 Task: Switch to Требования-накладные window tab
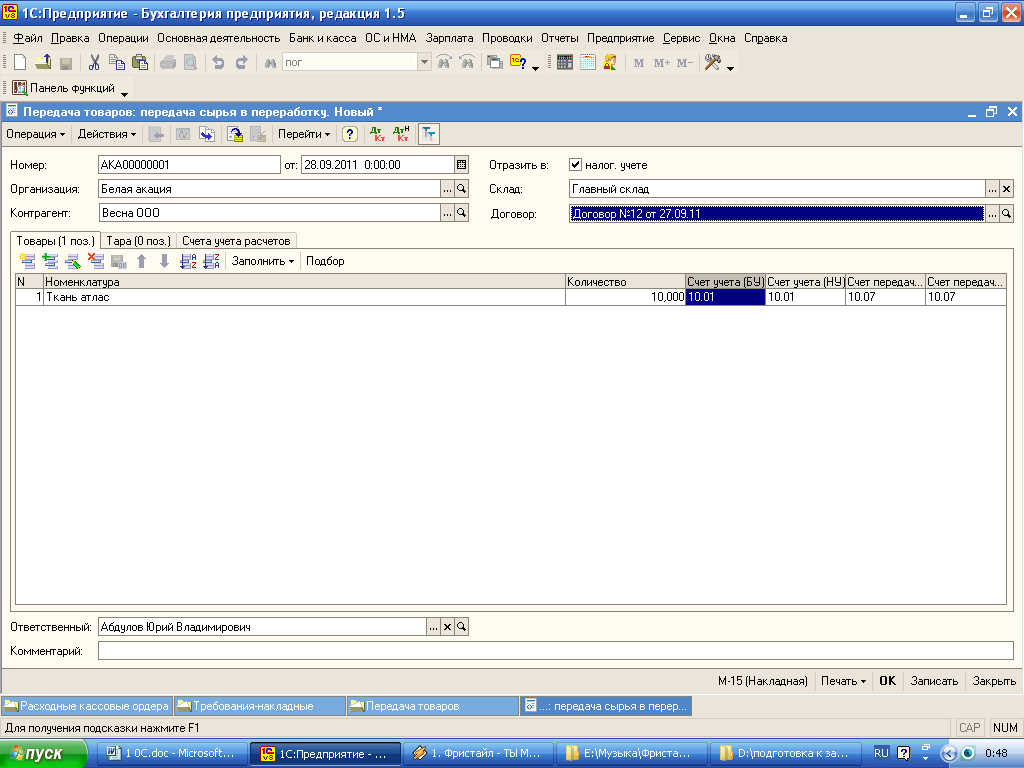pyautogui.click(x=260, y=706)
